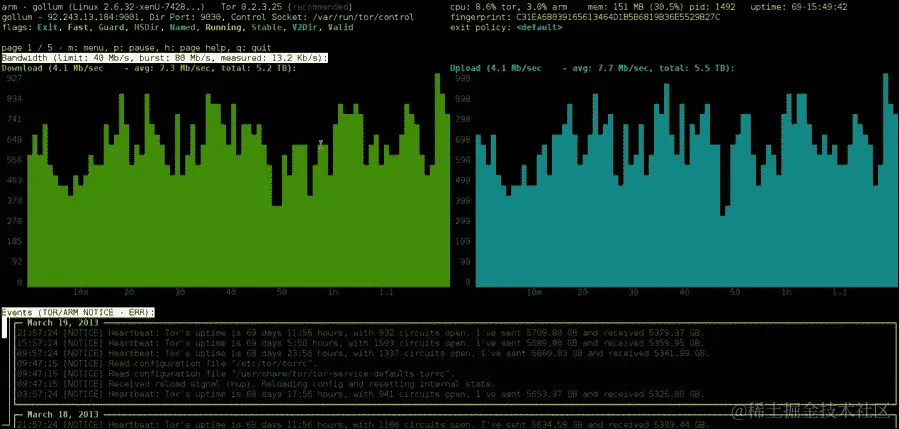
Task: Select the heartbeat log with 1166 circuits open
Action: [363, 424]
